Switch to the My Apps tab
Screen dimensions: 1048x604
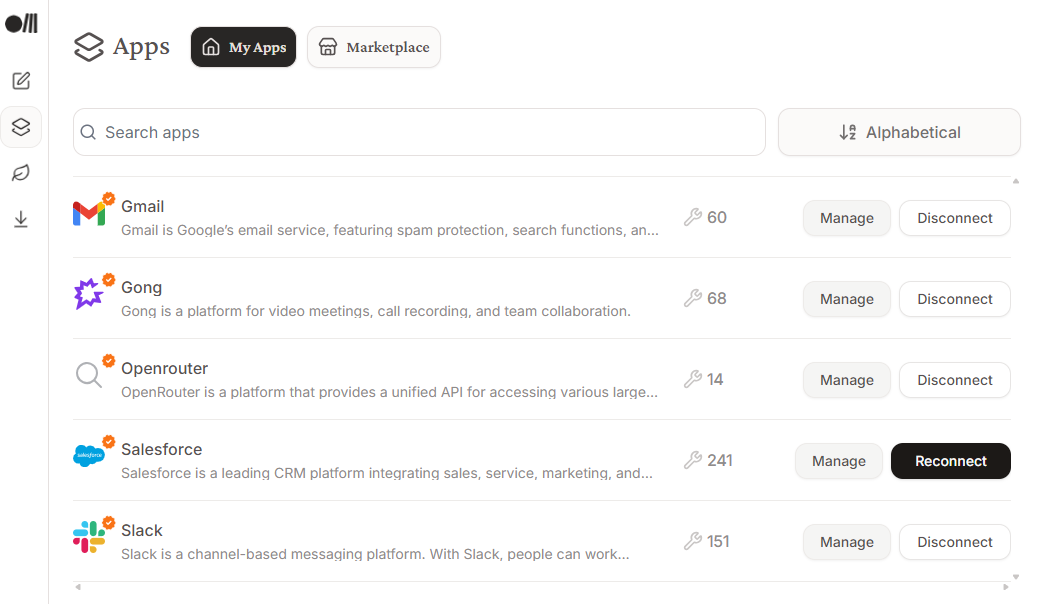(x=243, y=47)
